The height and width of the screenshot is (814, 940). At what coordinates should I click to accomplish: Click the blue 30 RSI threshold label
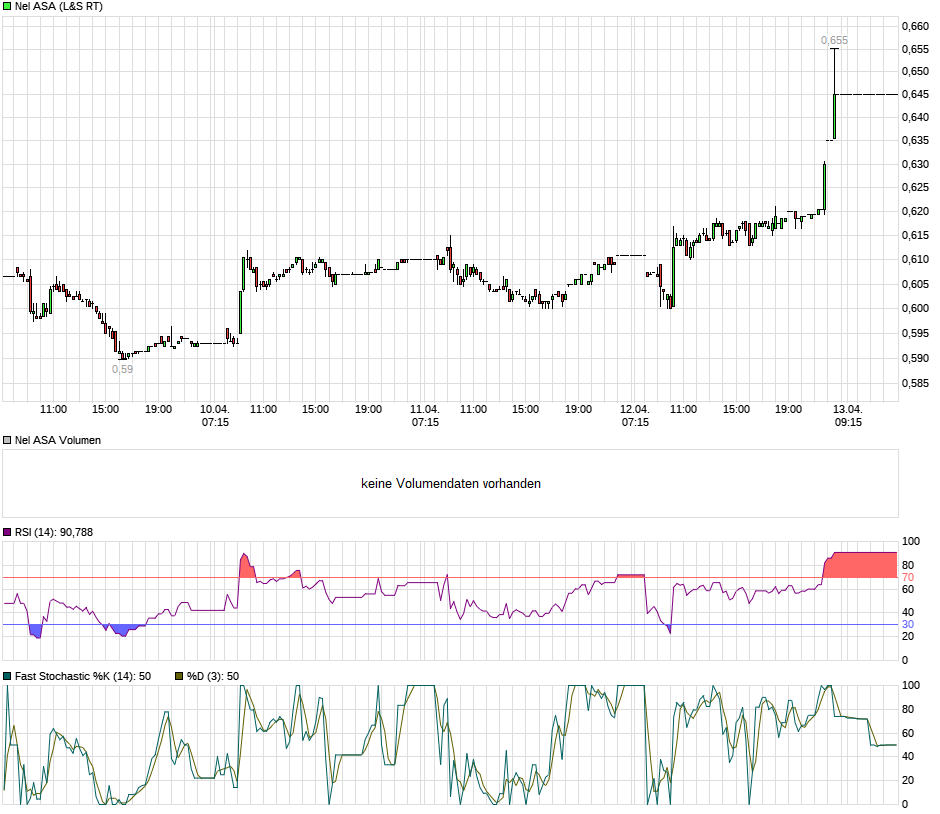click(x=908, y=625)
